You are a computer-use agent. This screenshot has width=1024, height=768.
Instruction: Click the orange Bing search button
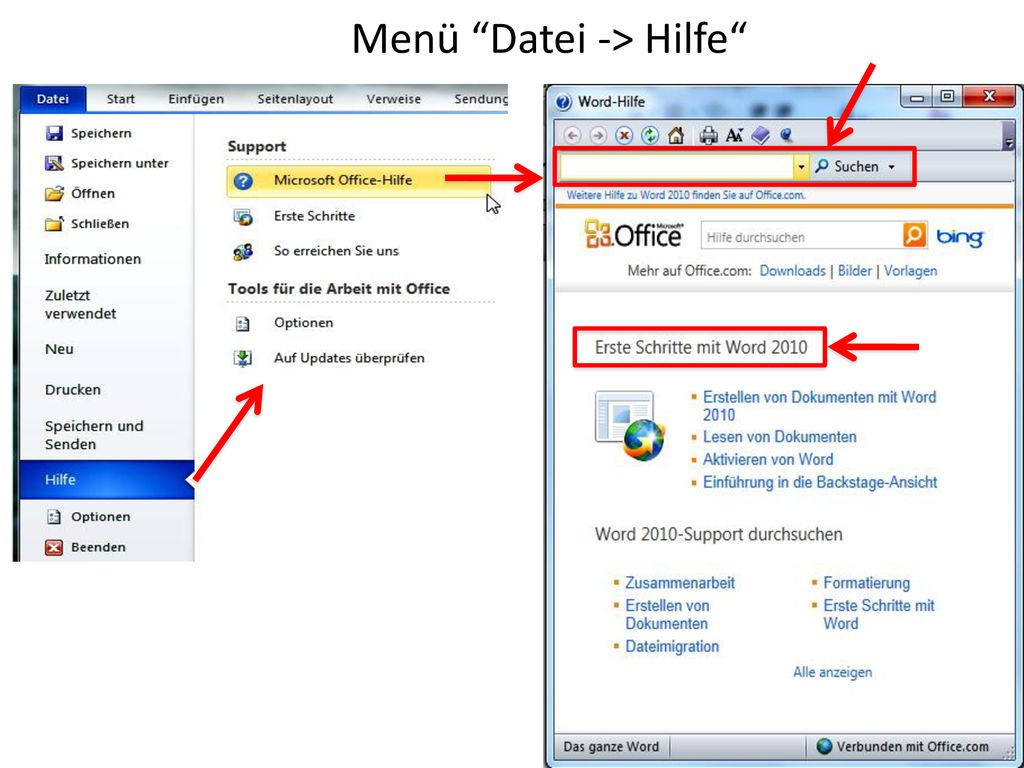coord(914,235)
